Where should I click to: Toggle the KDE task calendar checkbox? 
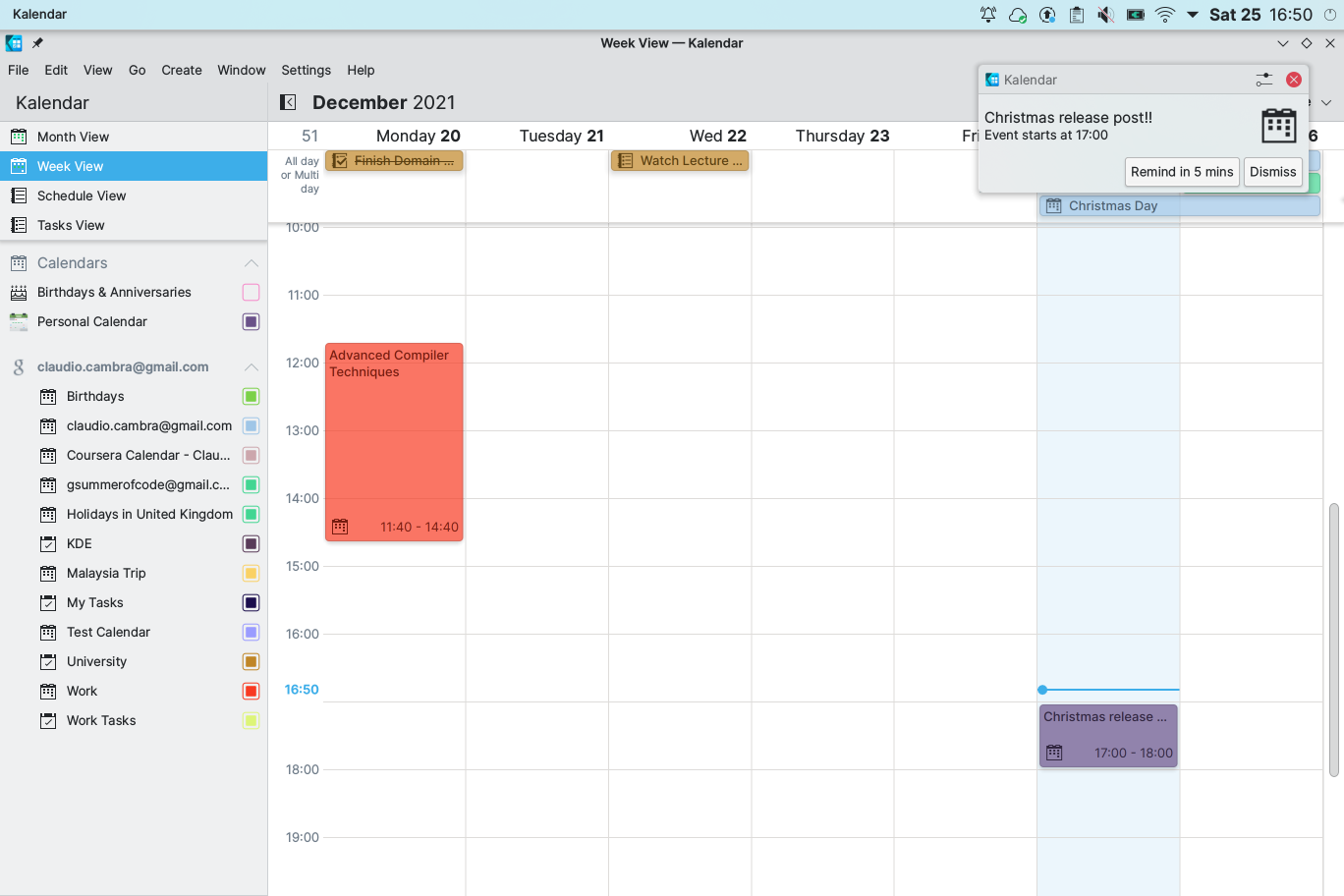click(251, 543)
